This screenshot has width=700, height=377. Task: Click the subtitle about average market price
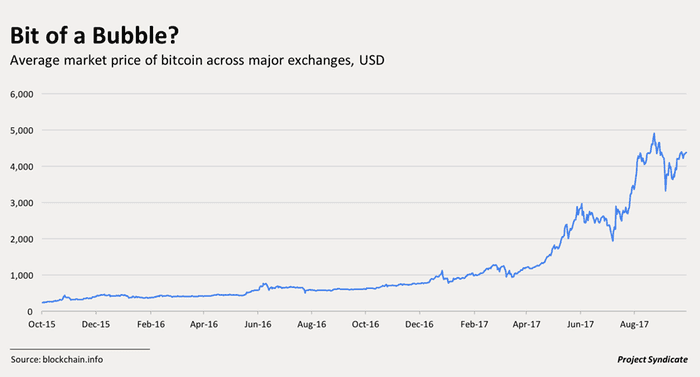[197, 60]
